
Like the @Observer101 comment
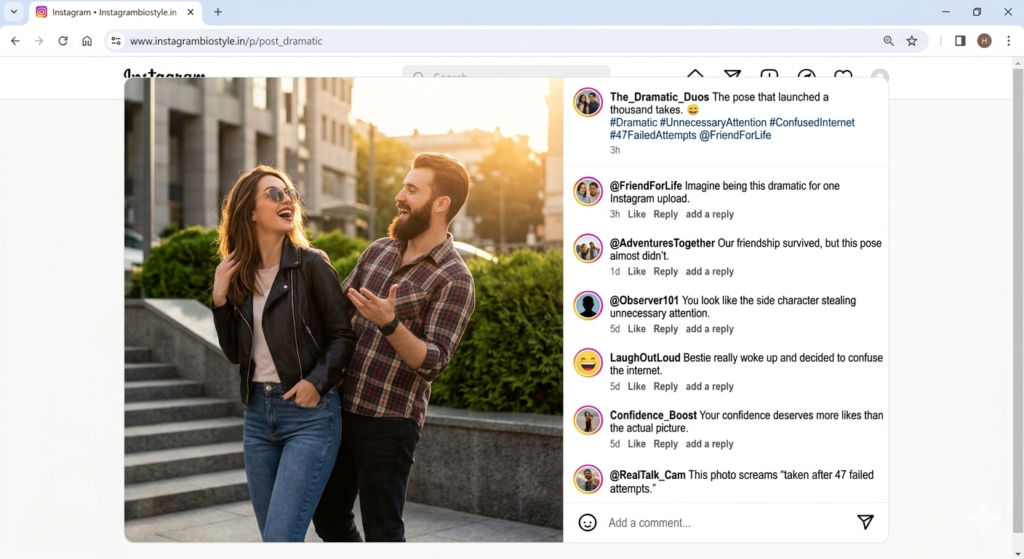coord(637,329)
